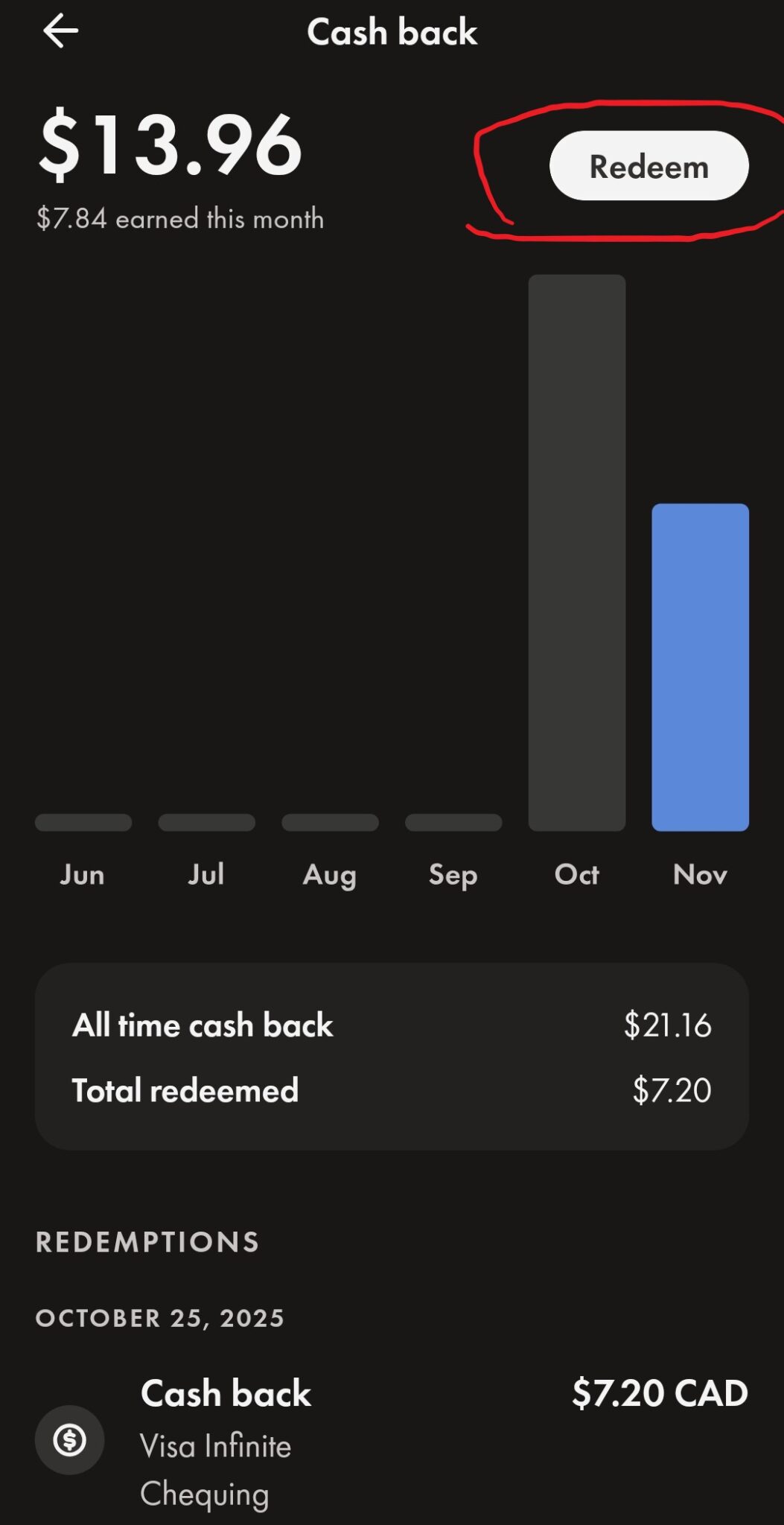Image resolution: width=784 pixels, height=1525 pixels.
Task: Tap the back arrow icon
Action: coord(60,31)
